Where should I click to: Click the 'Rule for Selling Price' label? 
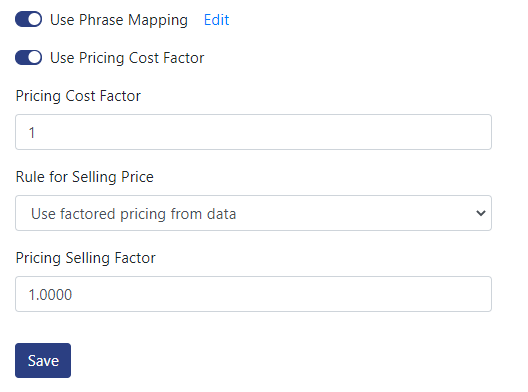click(85, 177)
